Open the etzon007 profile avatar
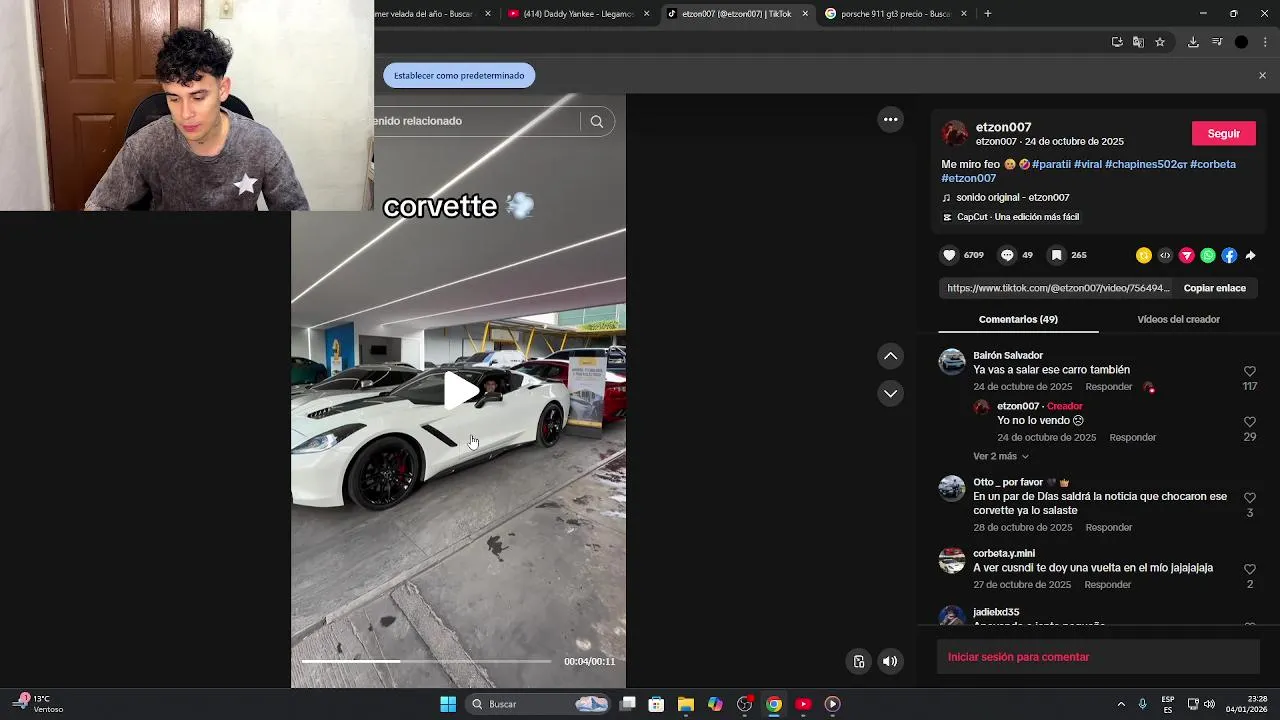Image resolution: width=1280 pixels, height=720 pixels. [x=955, y=133]
